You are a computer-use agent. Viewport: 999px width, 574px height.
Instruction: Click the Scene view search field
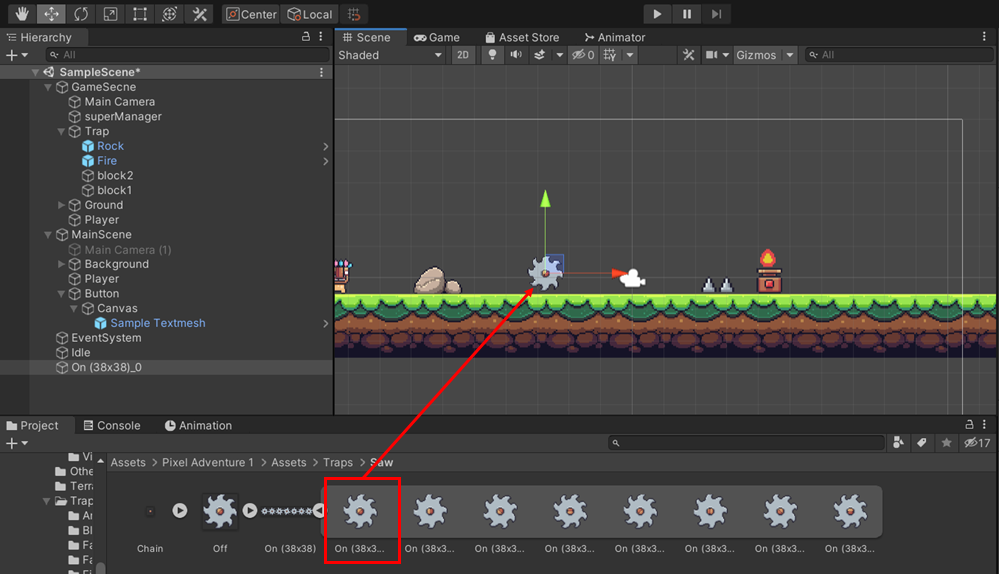[898, 55]
